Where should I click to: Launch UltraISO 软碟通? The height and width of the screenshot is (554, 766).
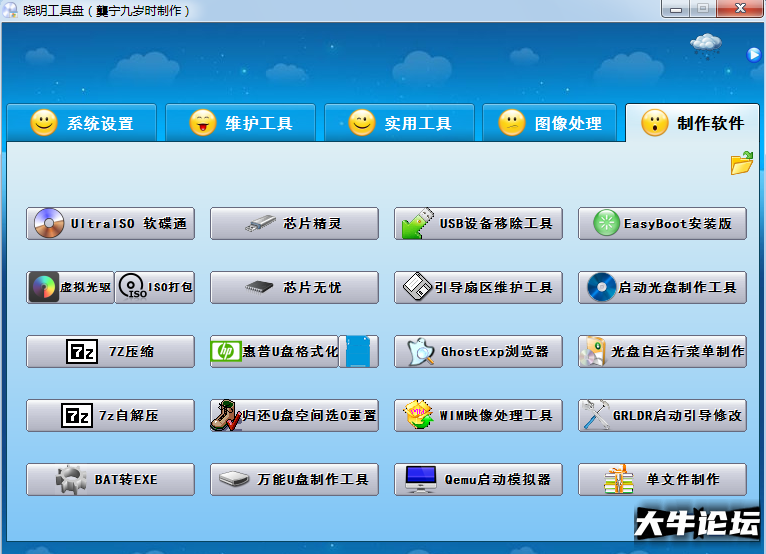[110, 223]
